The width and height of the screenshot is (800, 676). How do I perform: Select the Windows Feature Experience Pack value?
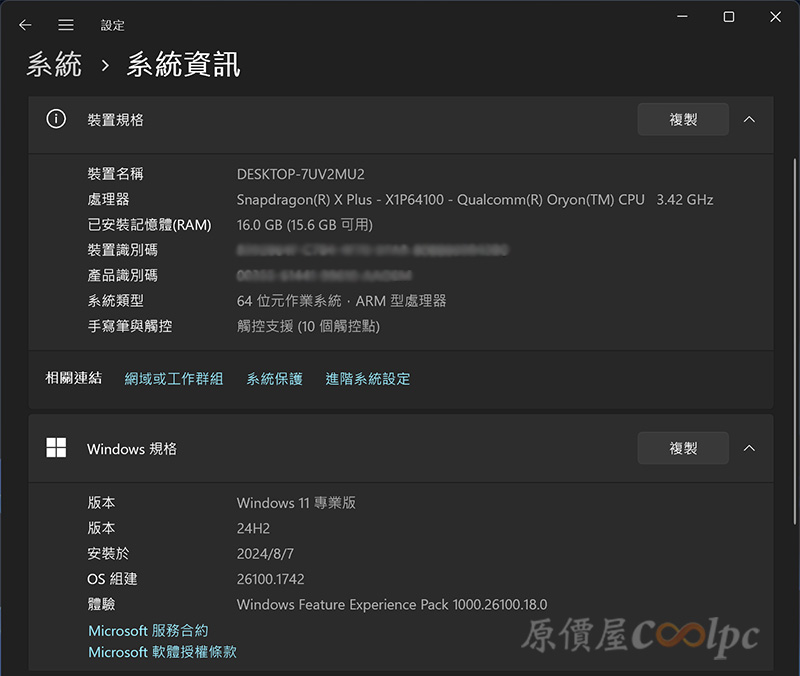click(x=392, y=605)
